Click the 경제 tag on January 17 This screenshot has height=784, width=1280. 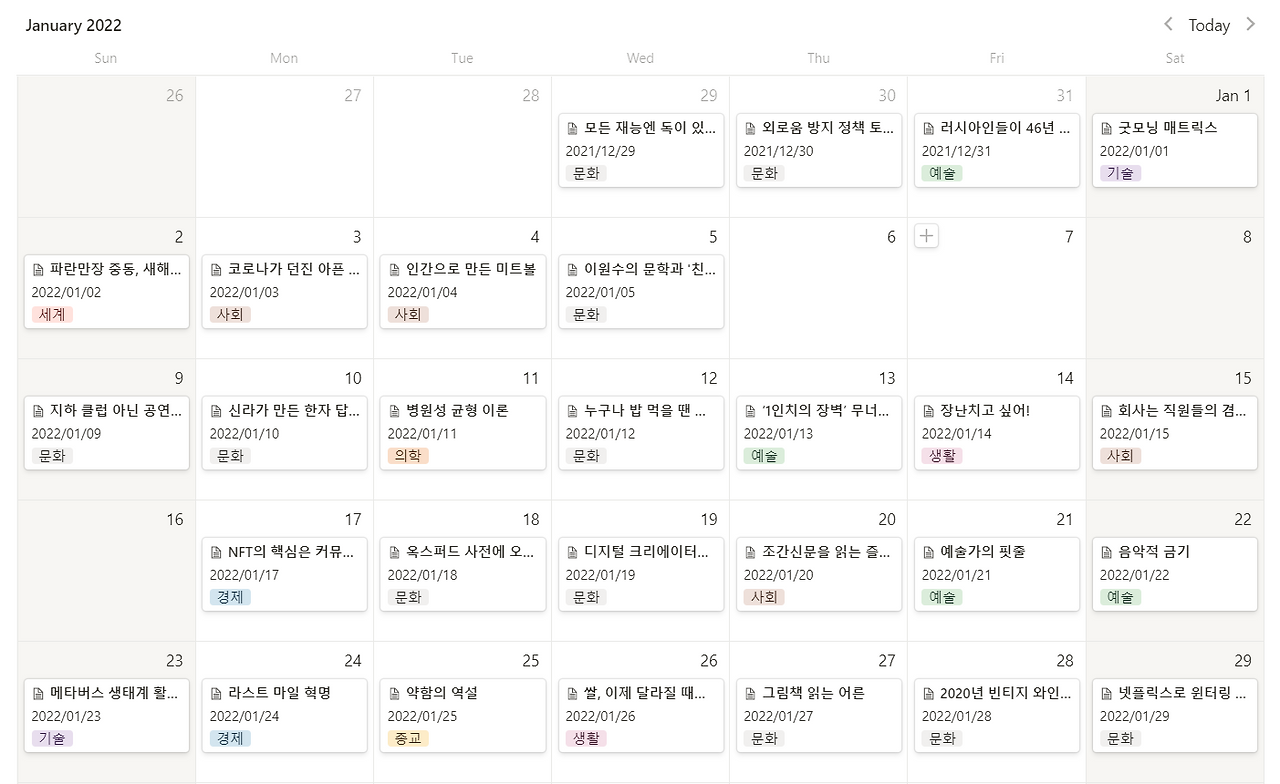pos(230,597)
